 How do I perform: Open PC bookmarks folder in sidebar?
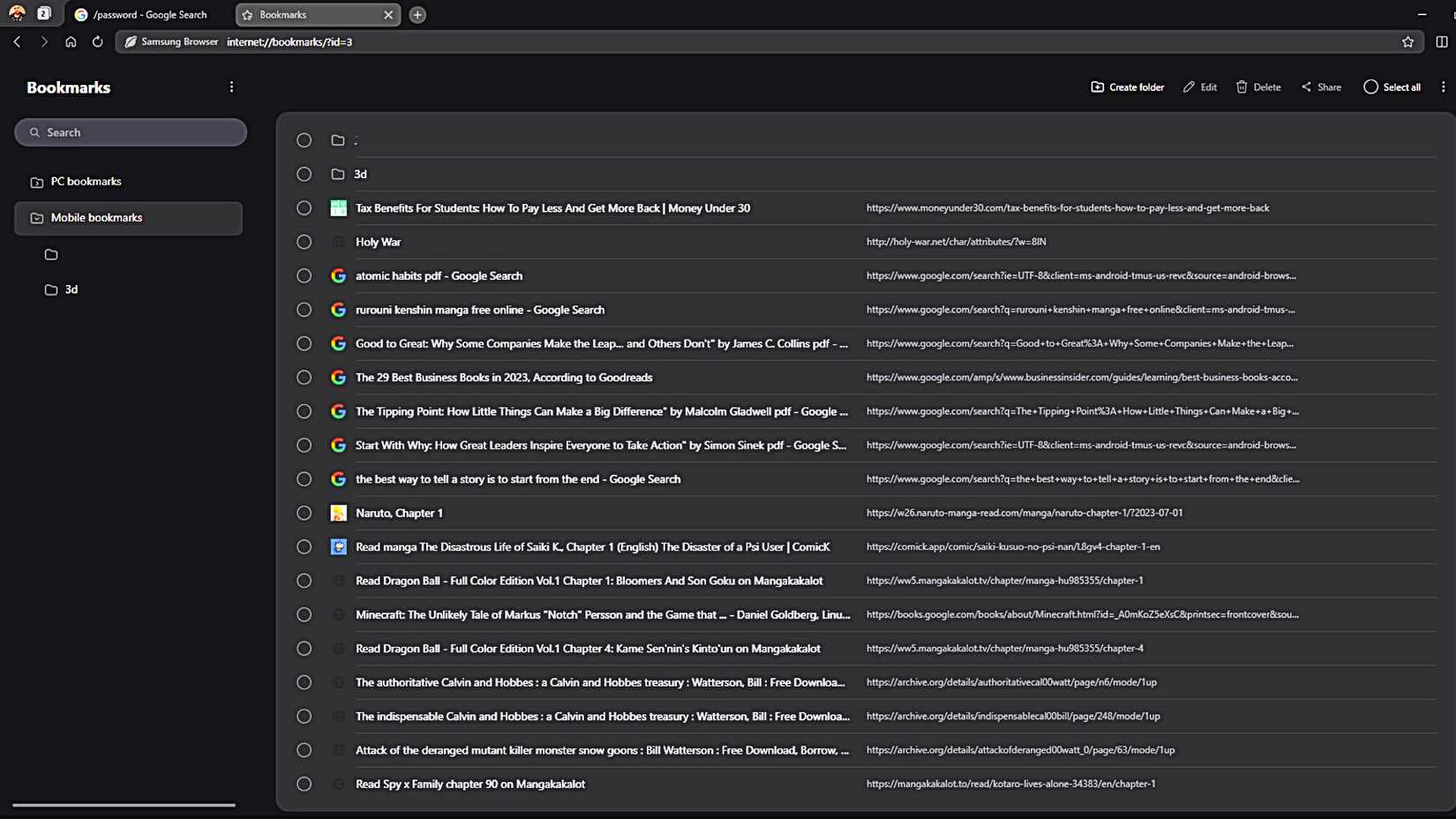pos(129,182)
